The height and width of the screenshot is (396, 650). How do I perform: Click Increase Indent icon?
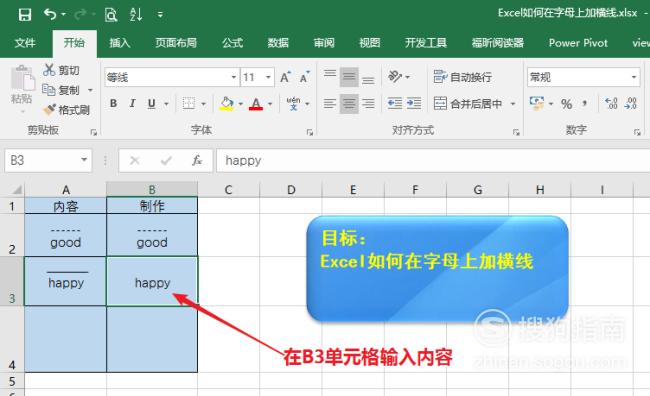[414, 103]
